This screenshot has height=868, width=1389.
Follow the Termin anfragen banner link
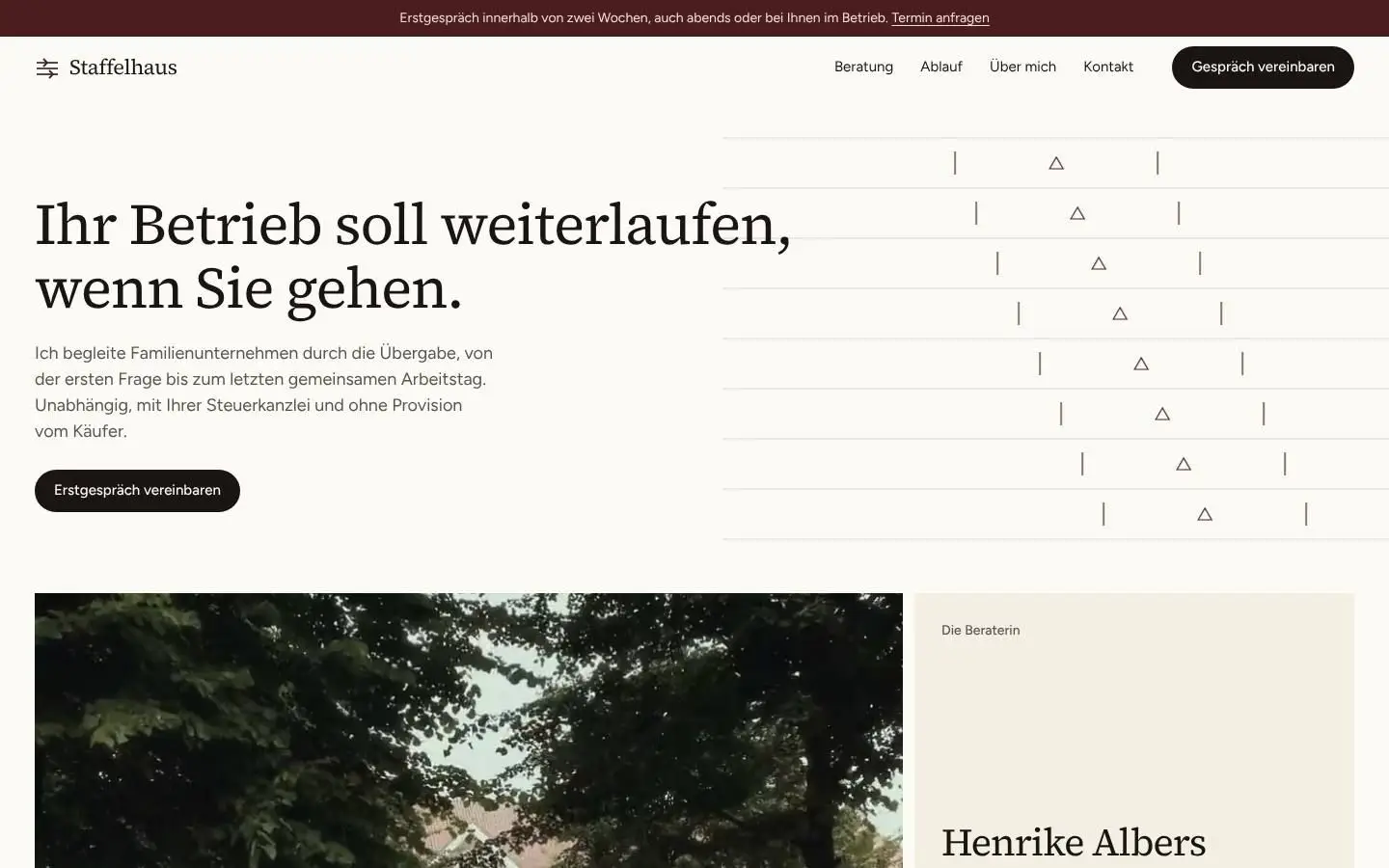tap(940, 18)
